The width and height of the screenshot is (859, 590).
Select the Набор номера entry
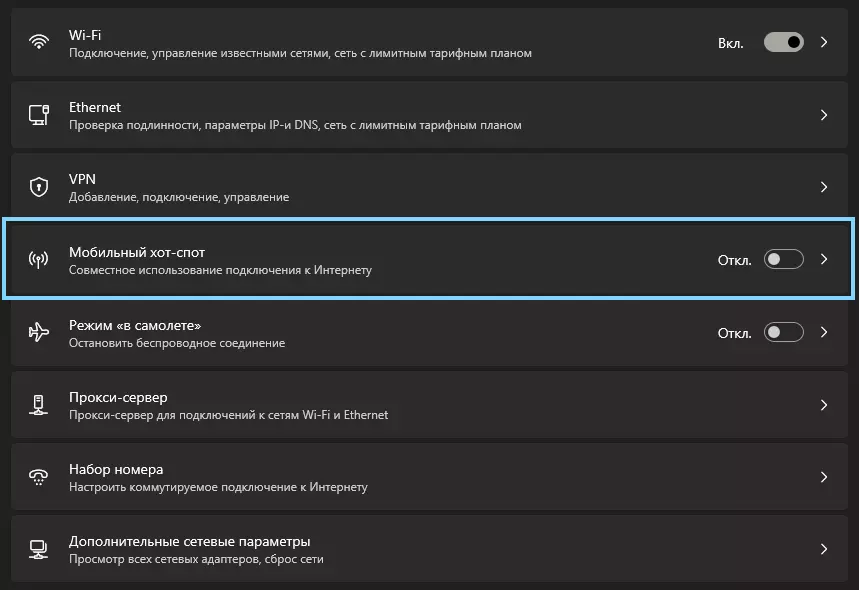[116, 469]
